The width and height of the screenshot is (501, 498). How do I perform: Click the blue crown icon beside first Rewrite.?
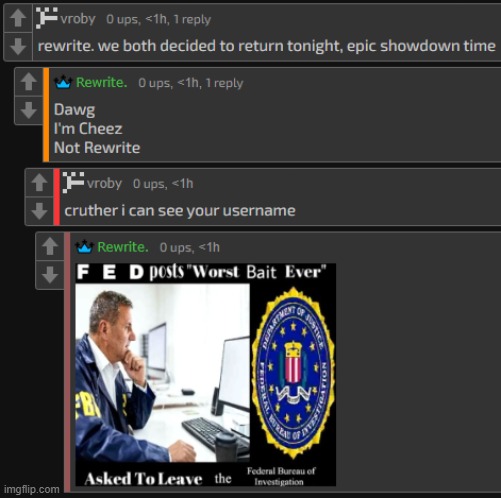[x=63, y=82]
